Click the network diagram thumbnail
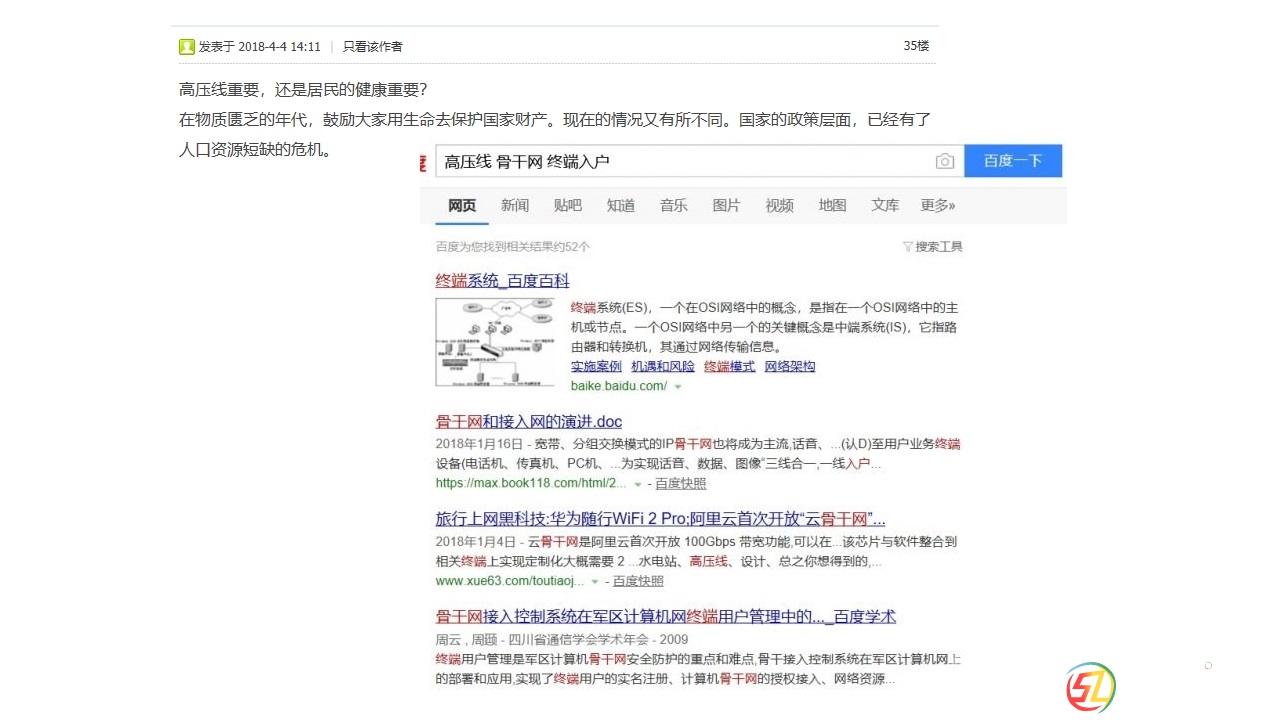Screen dimensions: 1280x720 tap(495, 342)
